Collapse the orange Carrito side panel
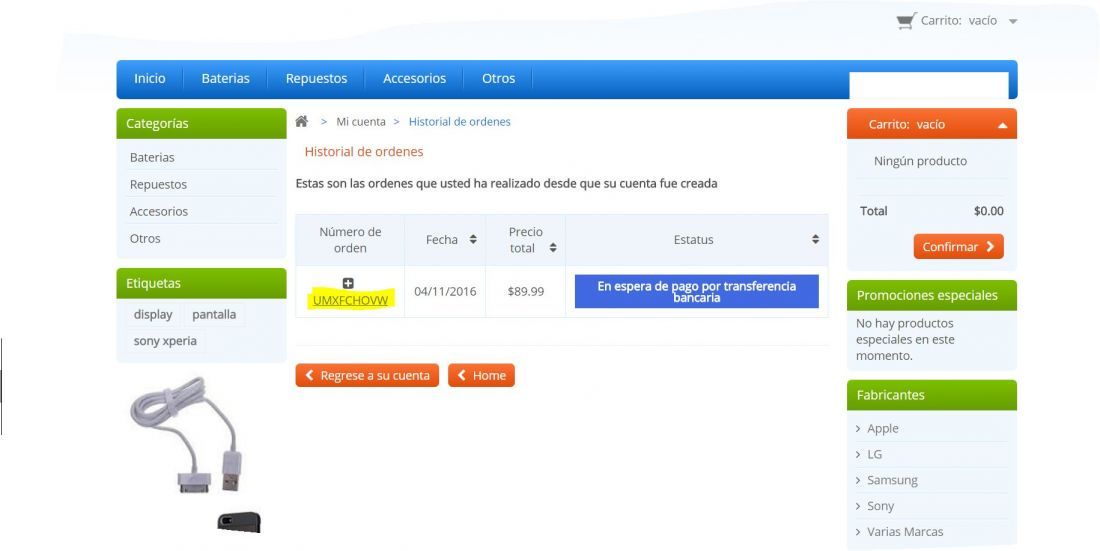 click(1002, 125)
